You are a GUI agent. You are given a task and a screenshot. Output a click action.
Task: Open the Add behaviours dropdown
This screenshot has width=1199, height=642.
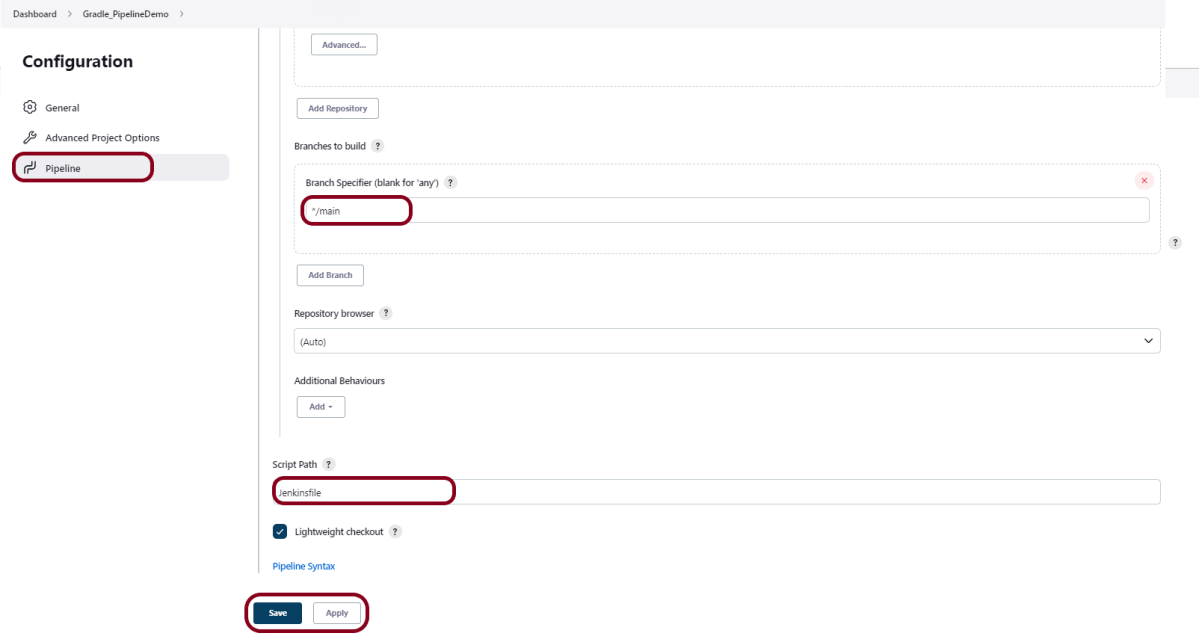321,407
